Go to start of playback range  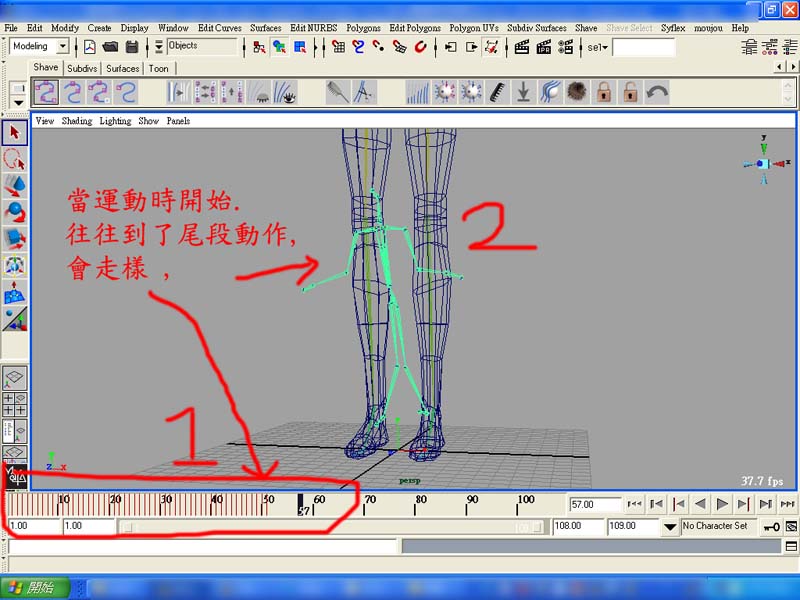[x=634, y=504]
